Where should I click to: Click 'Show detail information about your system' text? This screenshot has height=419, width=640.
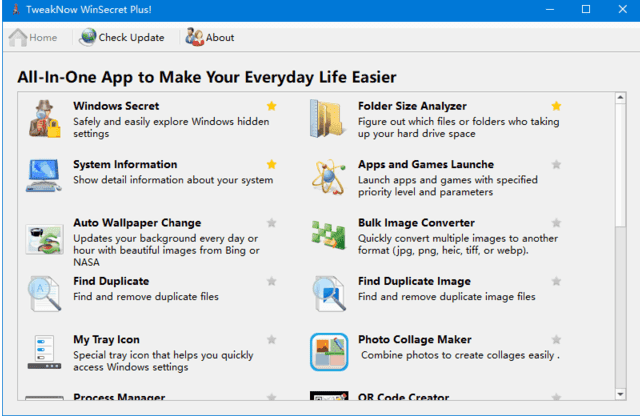(173, 180)
